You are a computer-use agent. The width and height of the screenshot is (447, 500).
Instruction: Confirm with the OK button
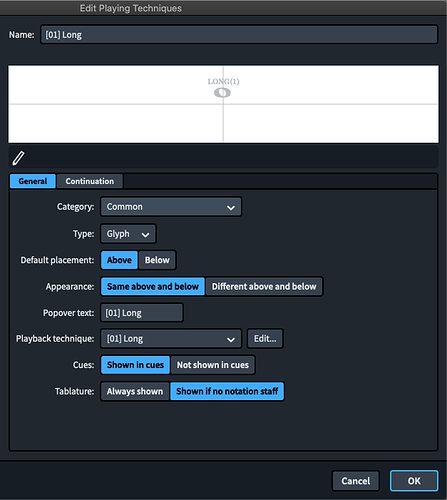[x=414, y=481]
